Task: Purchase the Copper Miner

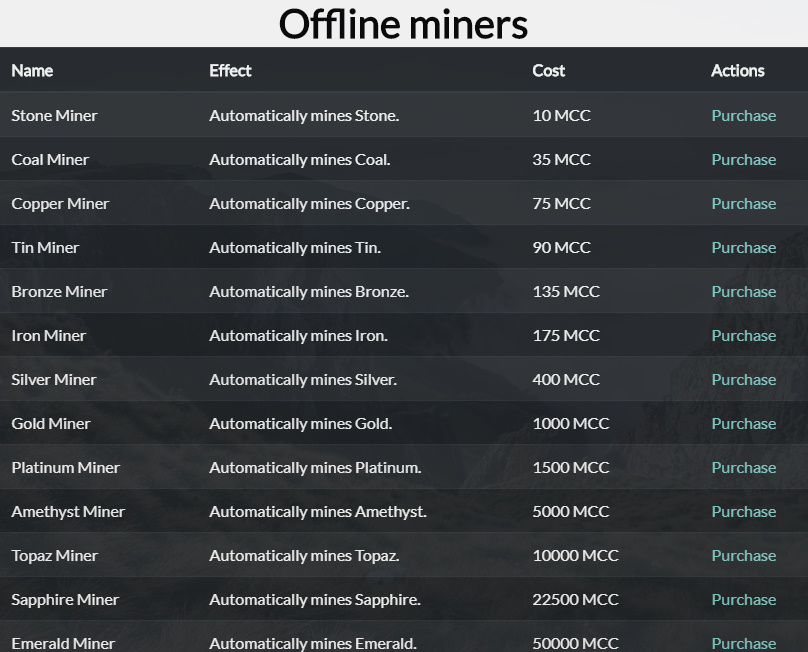Action: click(x=744, y=204)
